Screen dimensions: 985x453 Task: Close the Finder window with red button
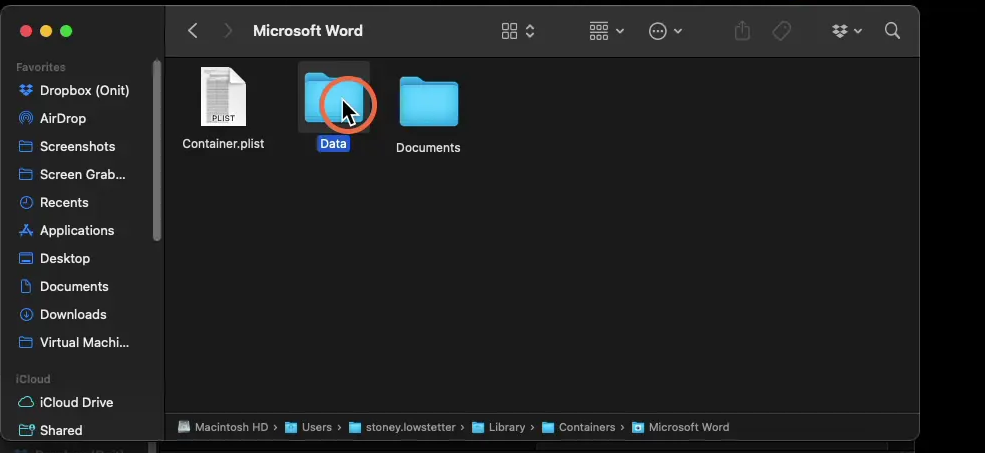pyautogui.click(x=26, y=31)
